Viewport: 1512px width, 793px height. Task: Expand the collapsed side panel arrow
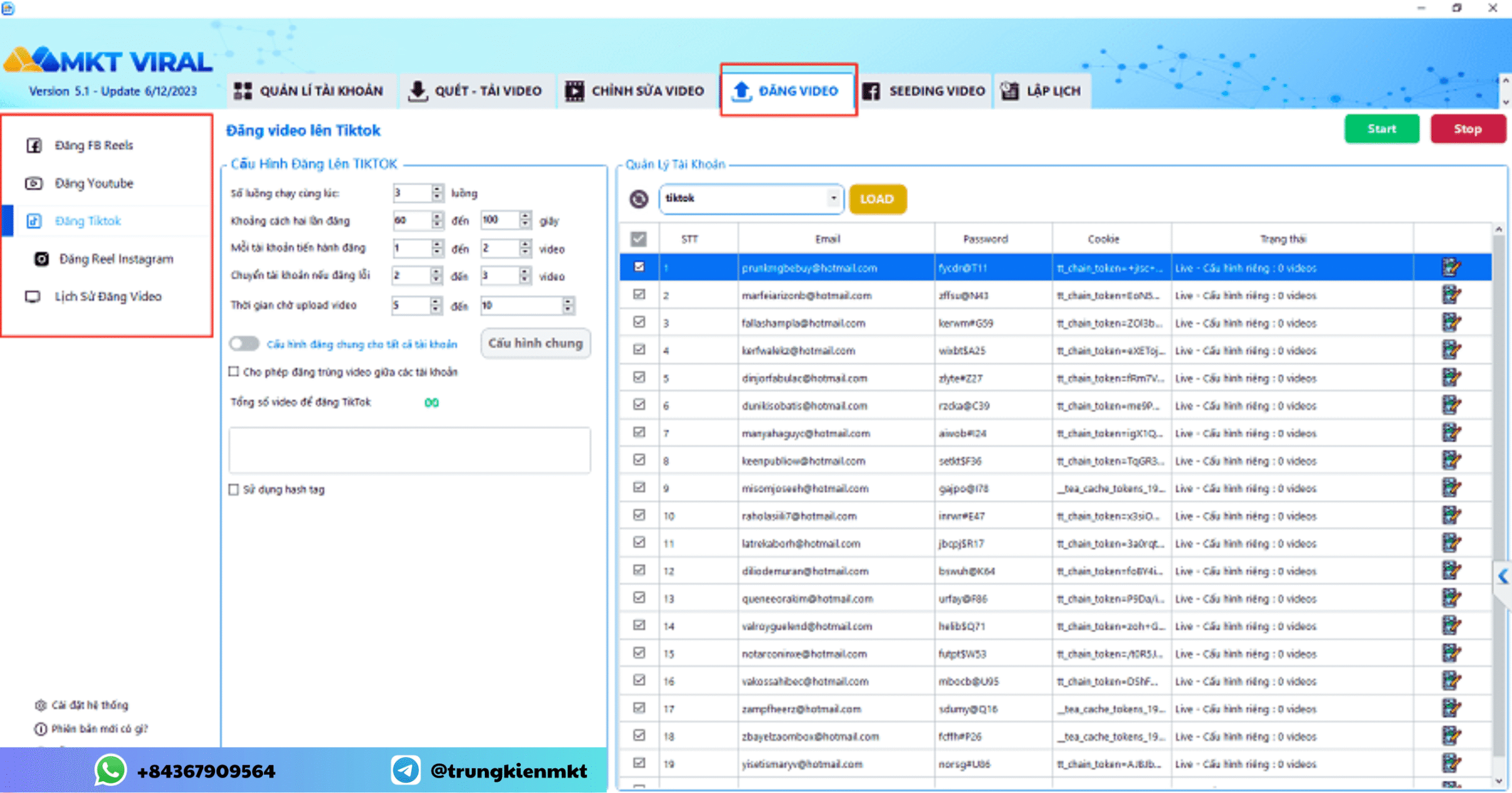(x=1503, y=576)
